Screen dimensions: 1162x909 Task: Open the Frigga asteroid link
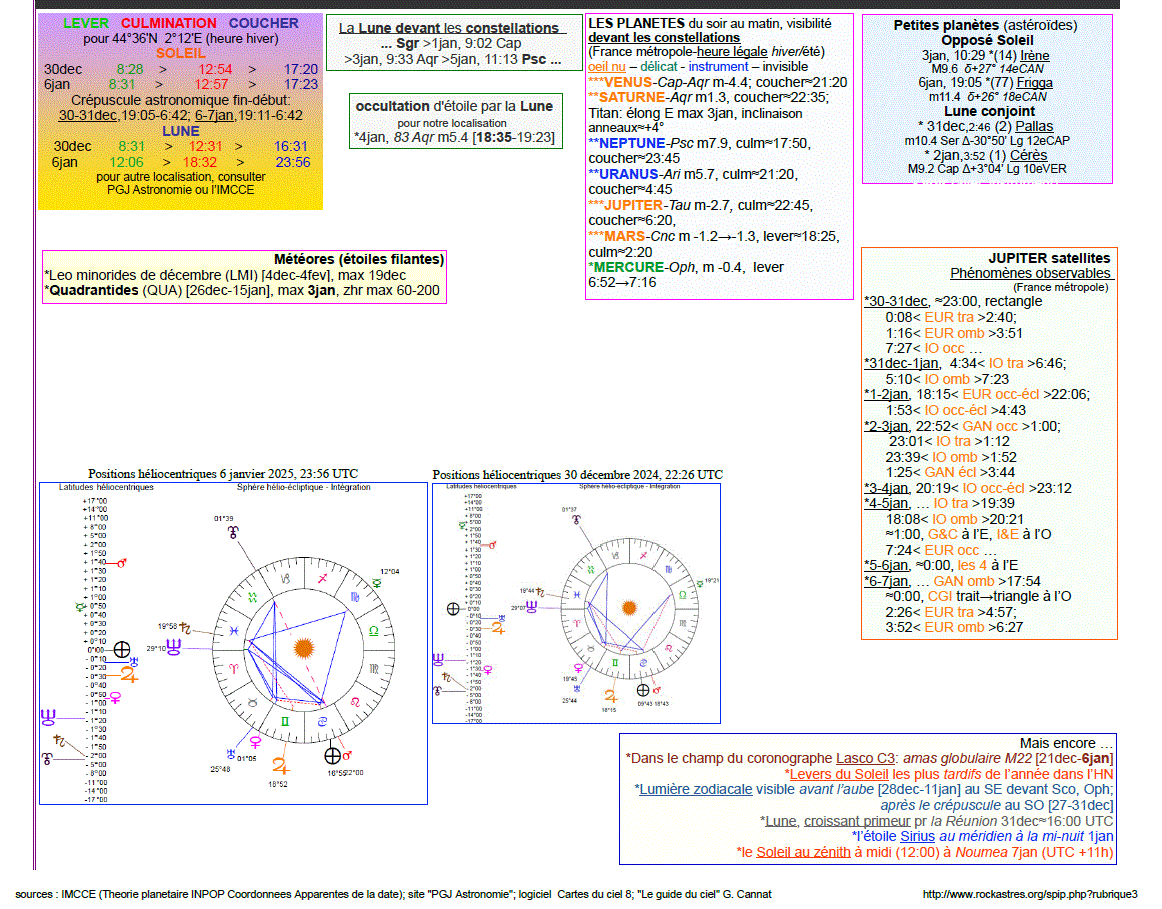pyautogui.click(x=1035, y=83)
